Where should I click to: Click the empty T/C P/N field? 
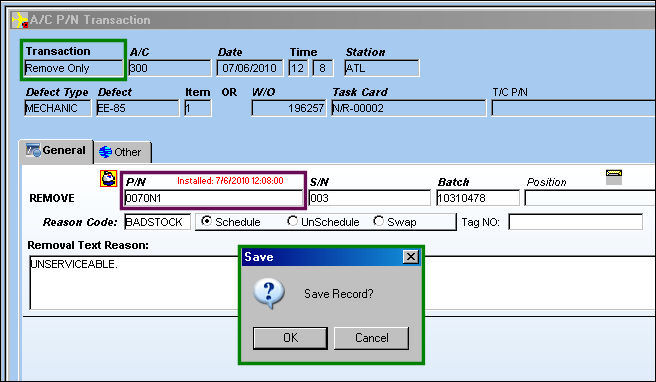[x=574, y=108]
